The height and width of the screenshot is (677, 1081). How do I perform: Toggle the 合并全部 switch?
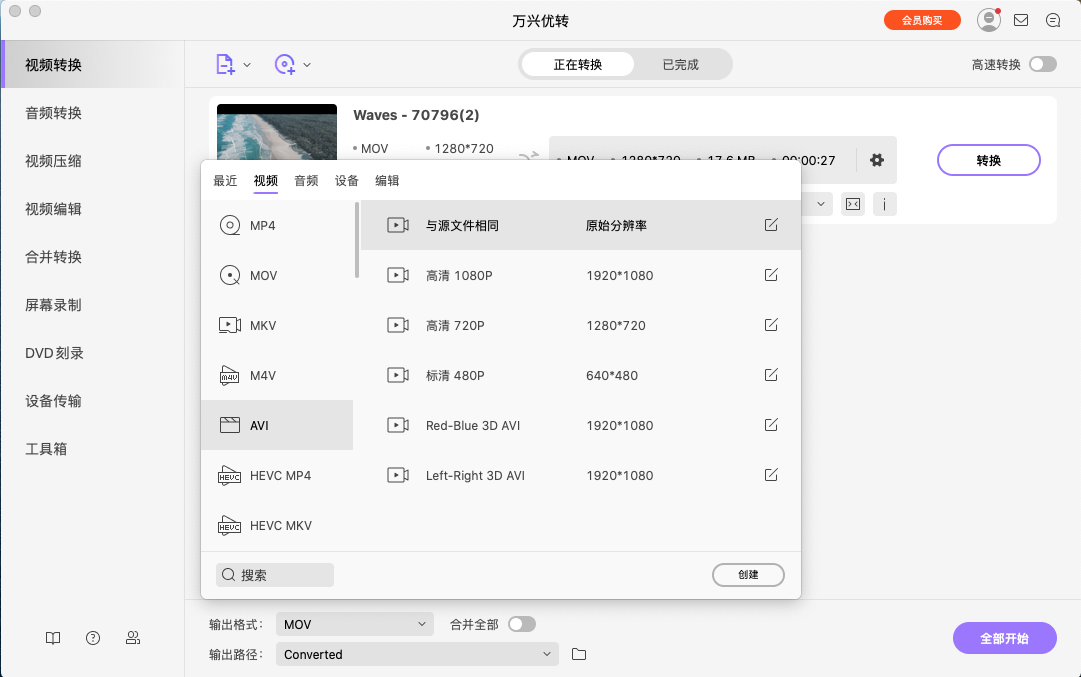(x=521, y=622)
